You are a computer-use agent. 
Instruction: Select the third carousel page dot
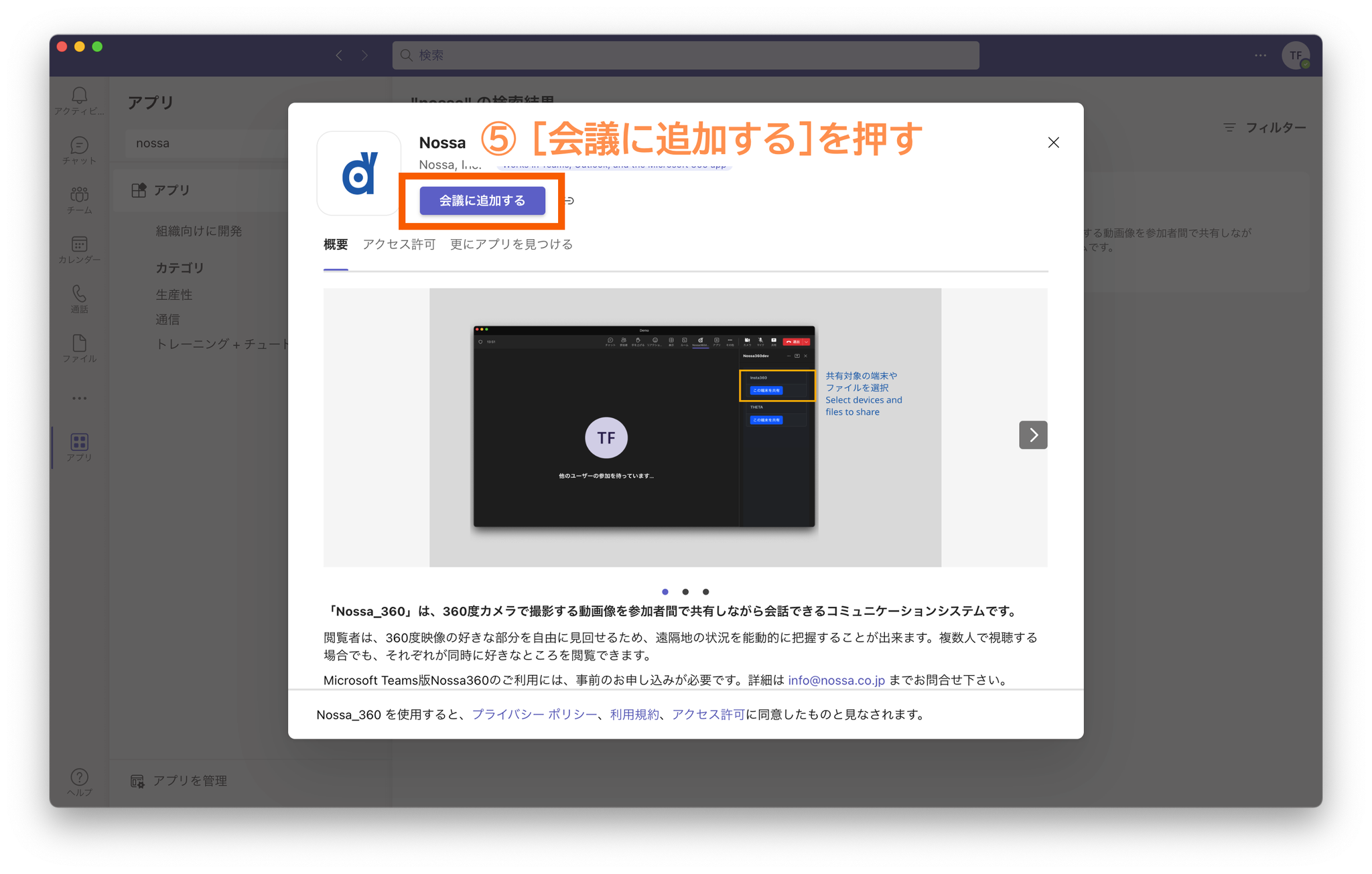705,592
